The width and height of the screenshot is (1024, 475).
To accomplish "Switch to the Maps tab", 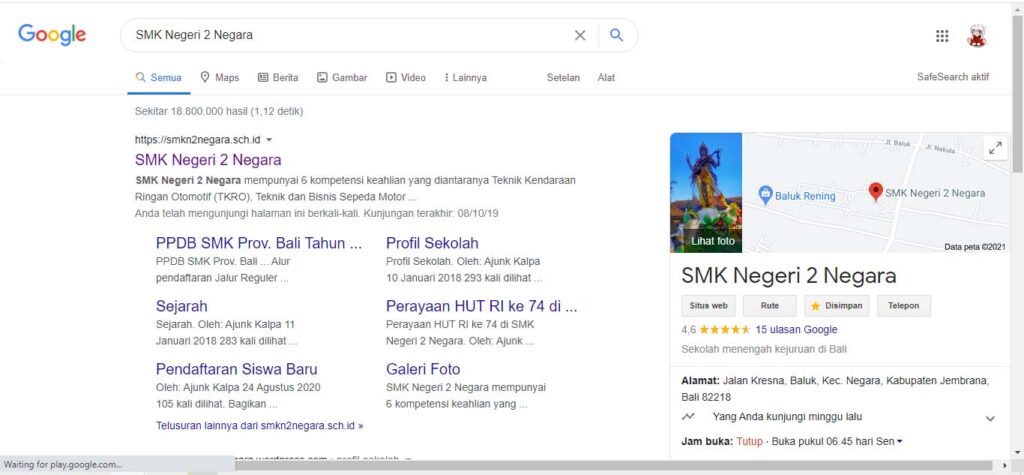I will 220,77.
